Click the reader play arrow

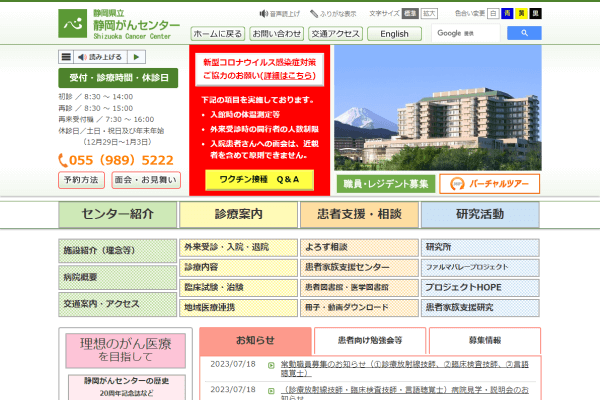(x=136, y=57)
